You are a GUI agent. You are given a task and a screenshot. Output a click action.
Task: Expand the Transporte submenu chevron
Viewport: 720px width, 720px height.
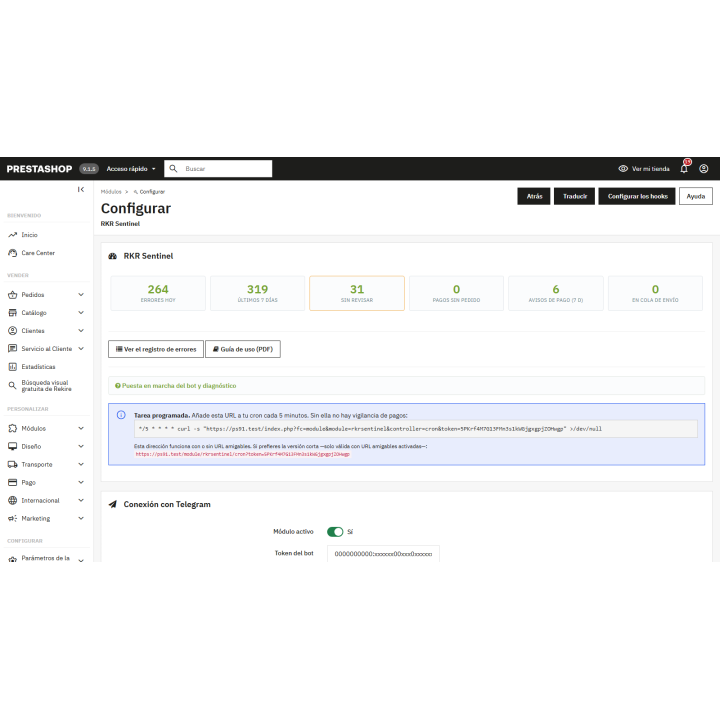[81, 465]
